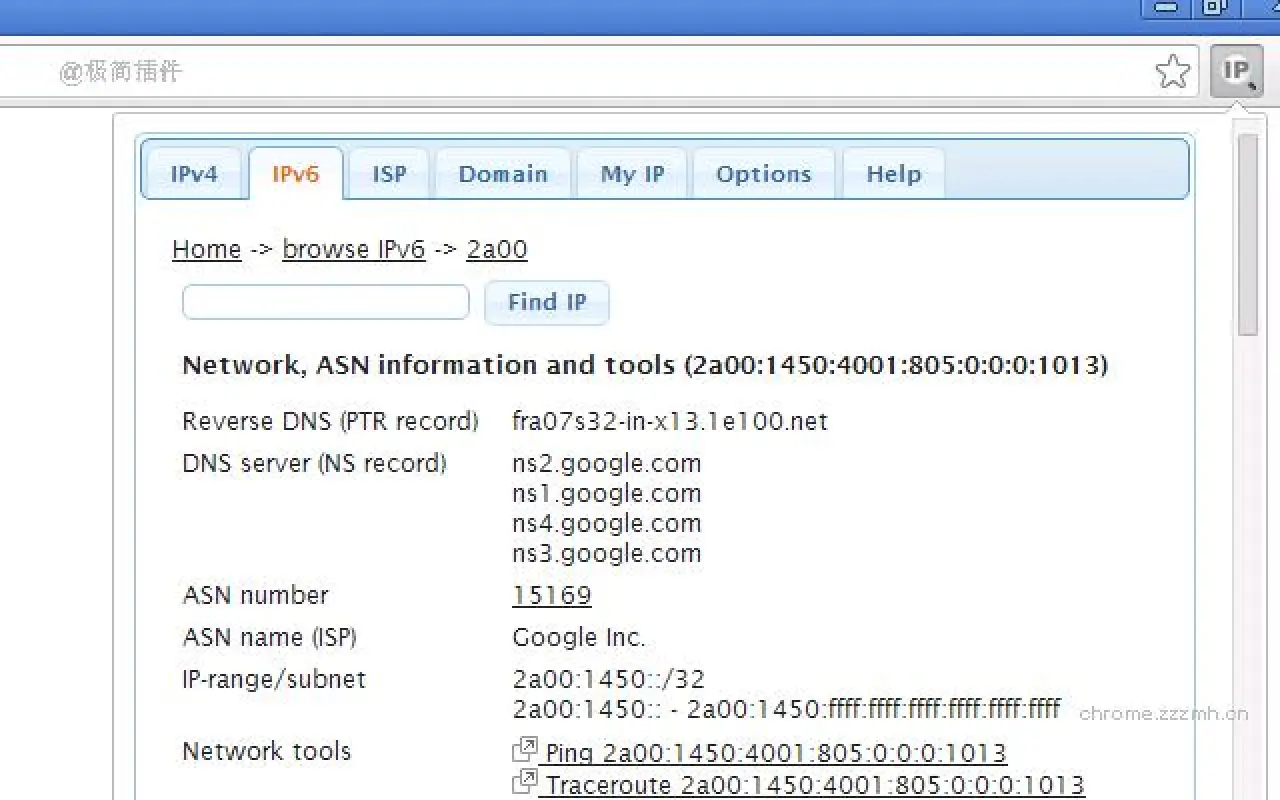The width and height of the screenshot is (1280, 800).
Task: Open the ISP tab
Action: 389,174
